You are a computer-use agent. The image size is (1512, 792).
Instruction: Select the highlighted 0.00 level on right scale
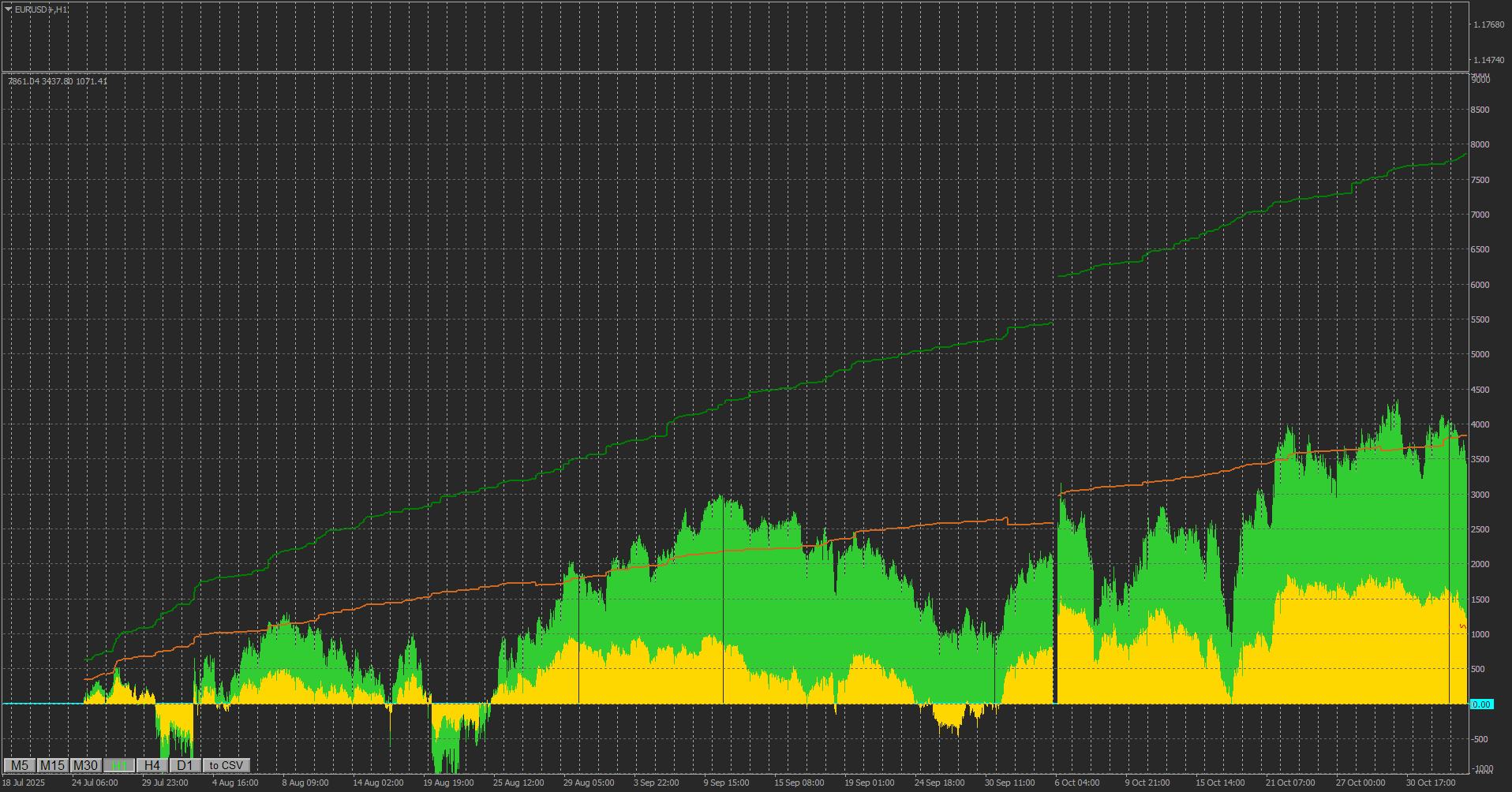[x=1484, y=703]
